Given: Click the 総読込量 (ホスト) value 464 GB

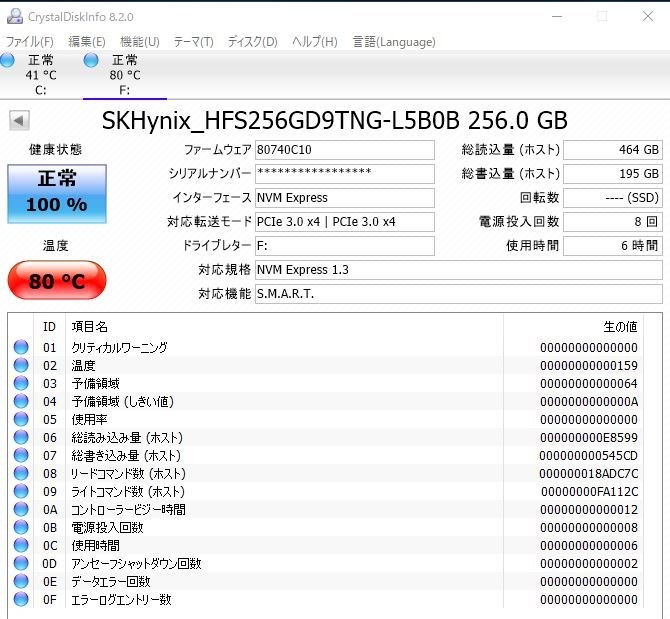Looking at the screenshot, I should coord(613,150).
